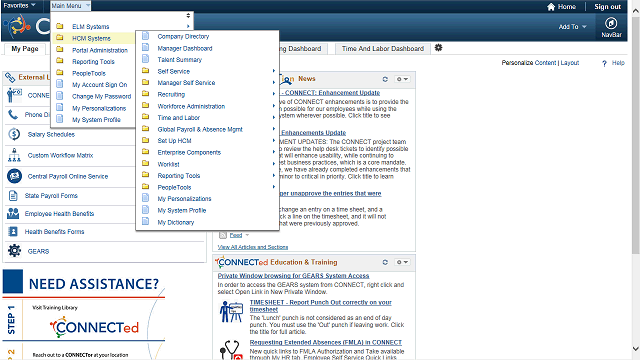Open Global Payroll & Absence Mgmt submenu
640x360 pixels.
coord(200,129)
